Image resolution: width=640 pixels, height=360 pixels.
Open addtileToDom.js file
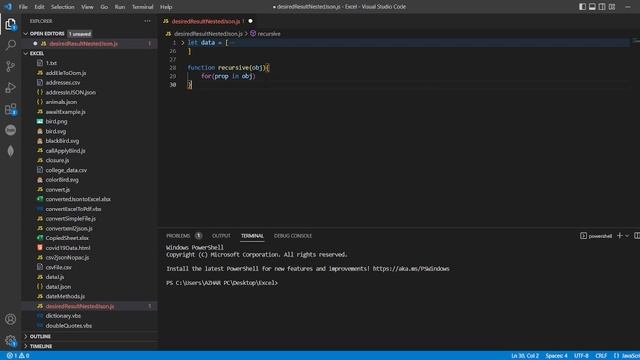(x=66, y=73)
